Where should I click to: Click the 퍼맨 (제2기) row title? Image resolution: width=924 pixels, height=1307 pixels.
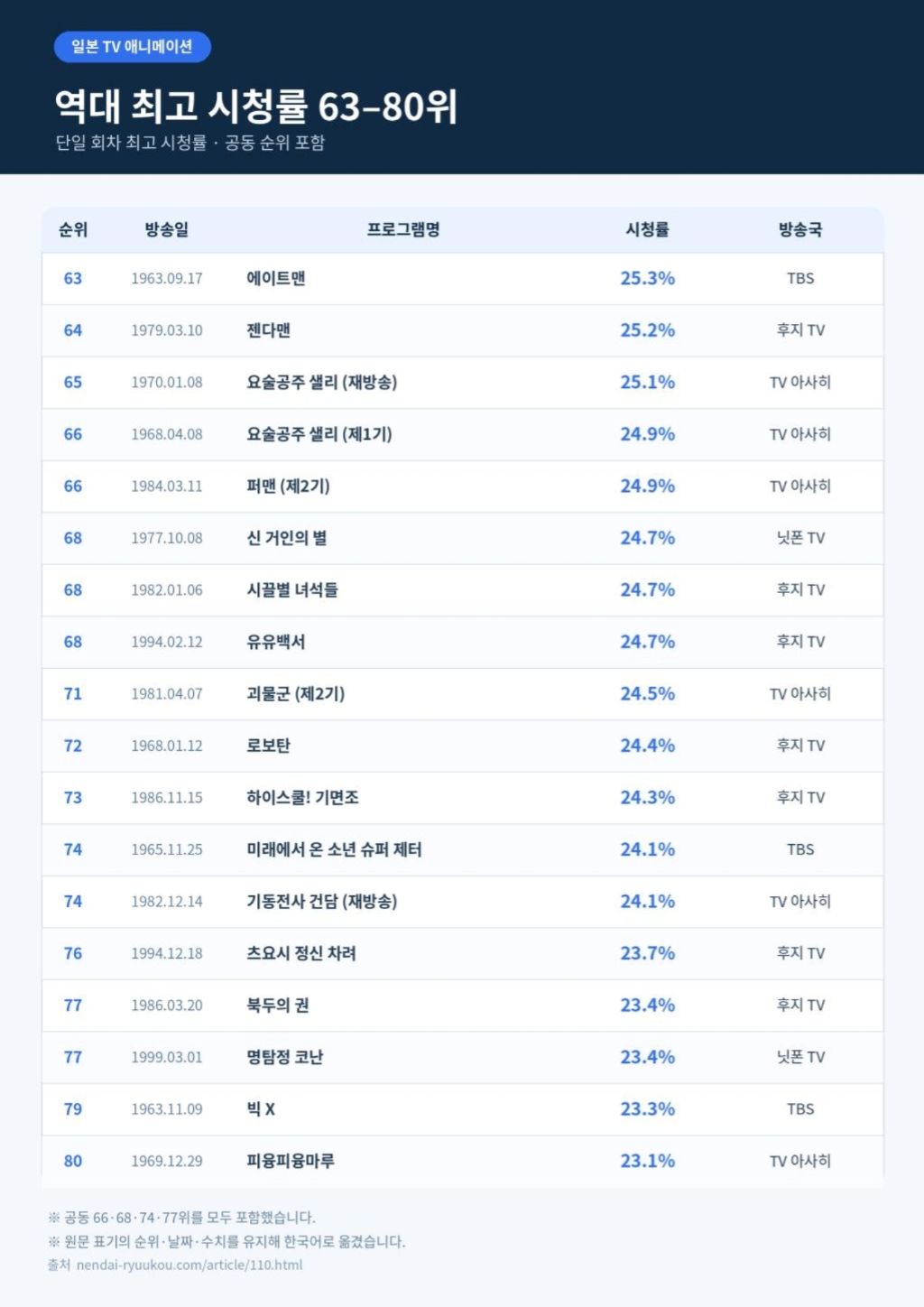click(289, 487)
